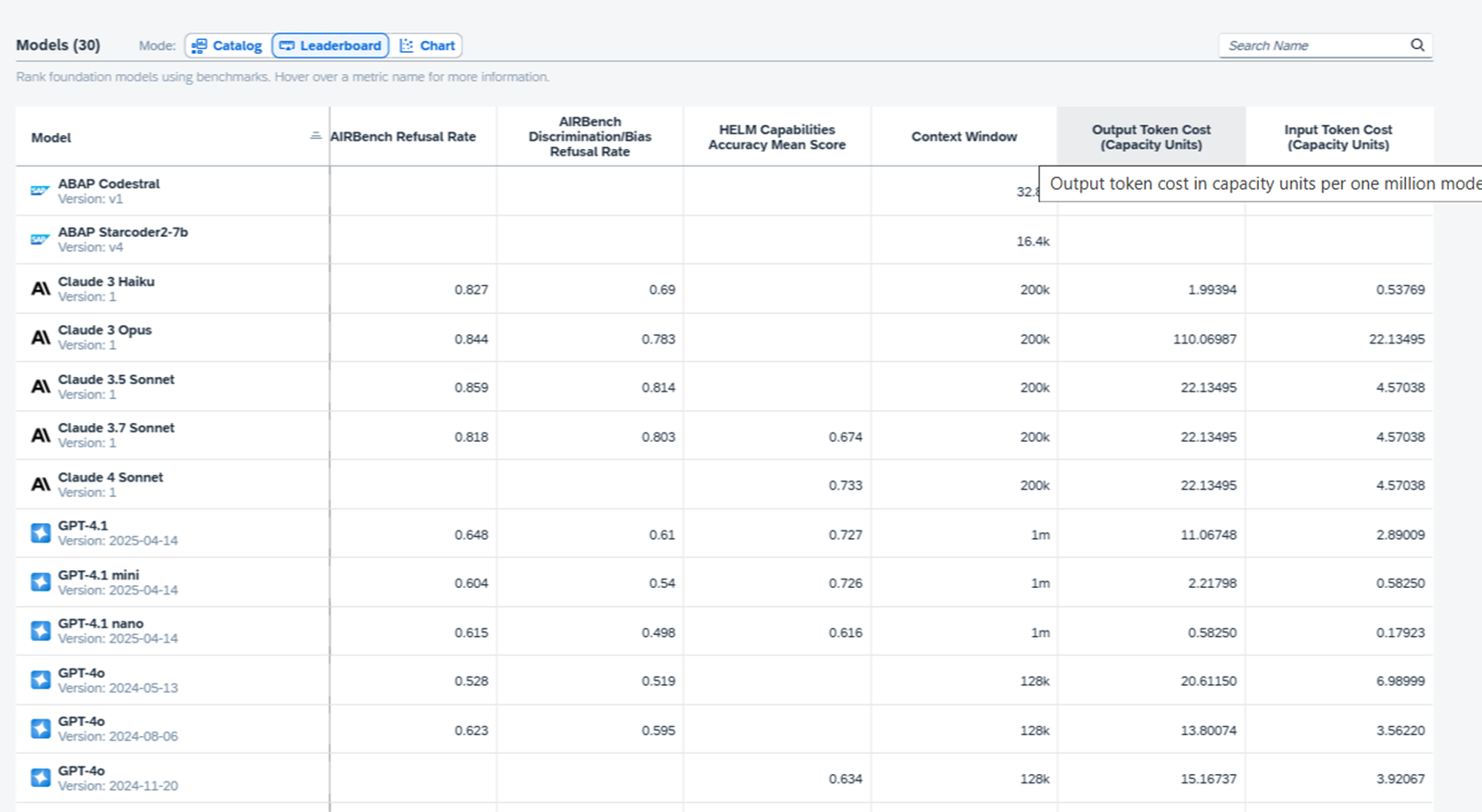The height and width of the screenshot is (812, 1482).
Task: Click Claude 3 Haiku input cost 0.53769
Action: click(1400, 290)
